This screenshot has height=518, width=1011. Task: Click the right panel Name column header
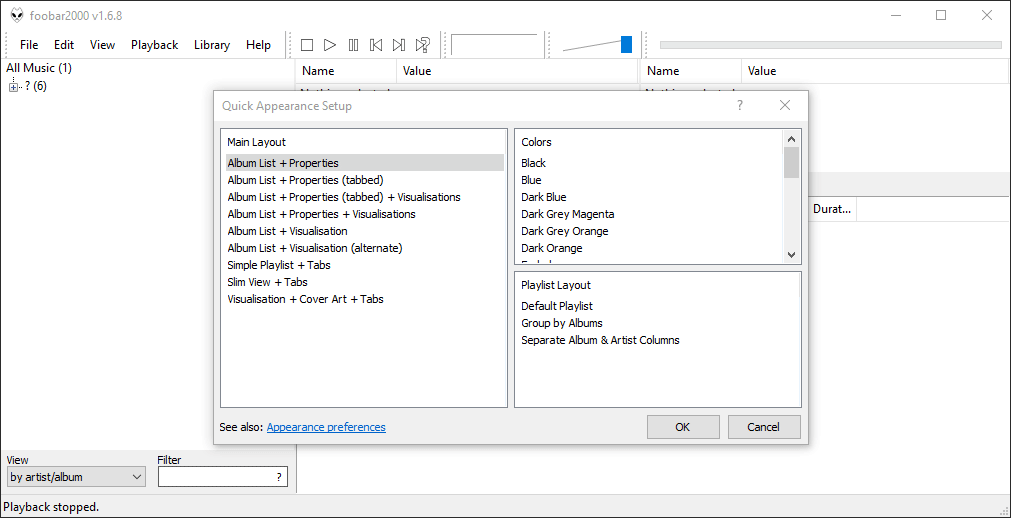(x=691, y=71)
